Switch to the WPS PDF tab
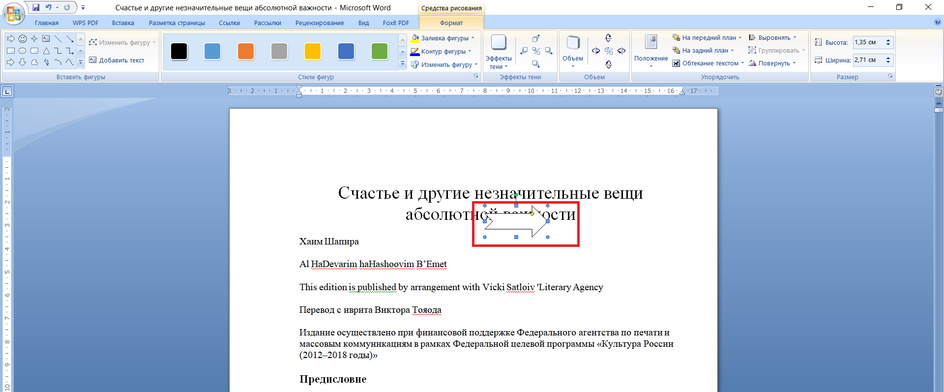The width and height of the screenshot is (944, 392). [84, 23]
